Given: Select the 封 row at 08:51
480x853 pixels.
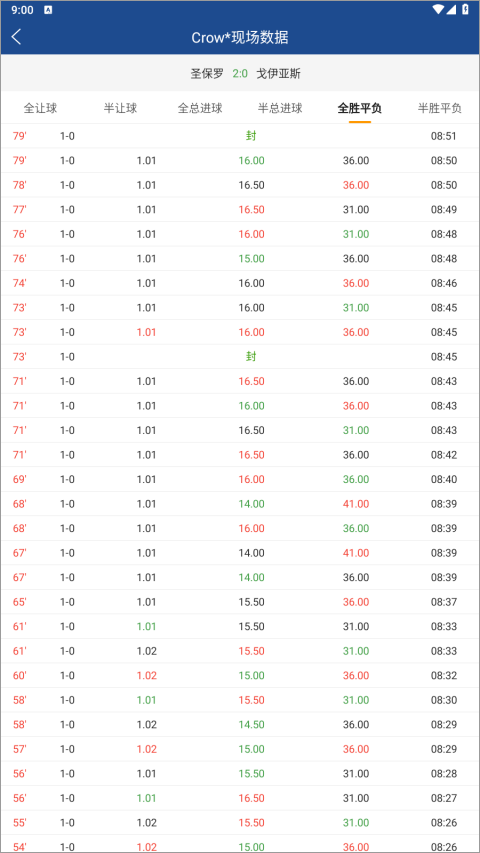Looking at the screenshot, I should click(x=240, y=136).
